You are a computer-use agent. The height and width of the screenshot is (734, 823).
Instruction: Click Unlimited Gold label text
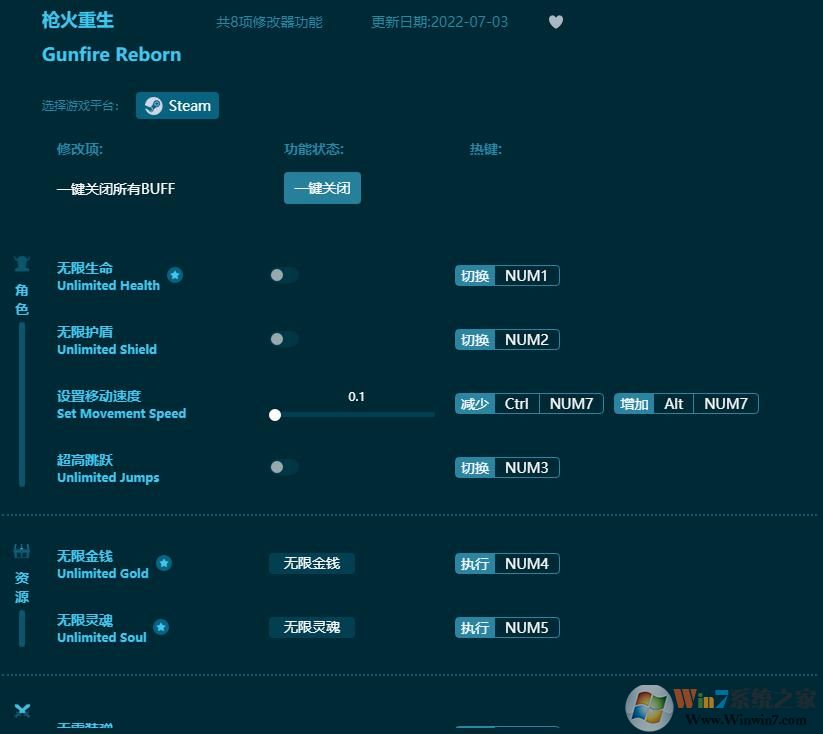tap(103, 573)
